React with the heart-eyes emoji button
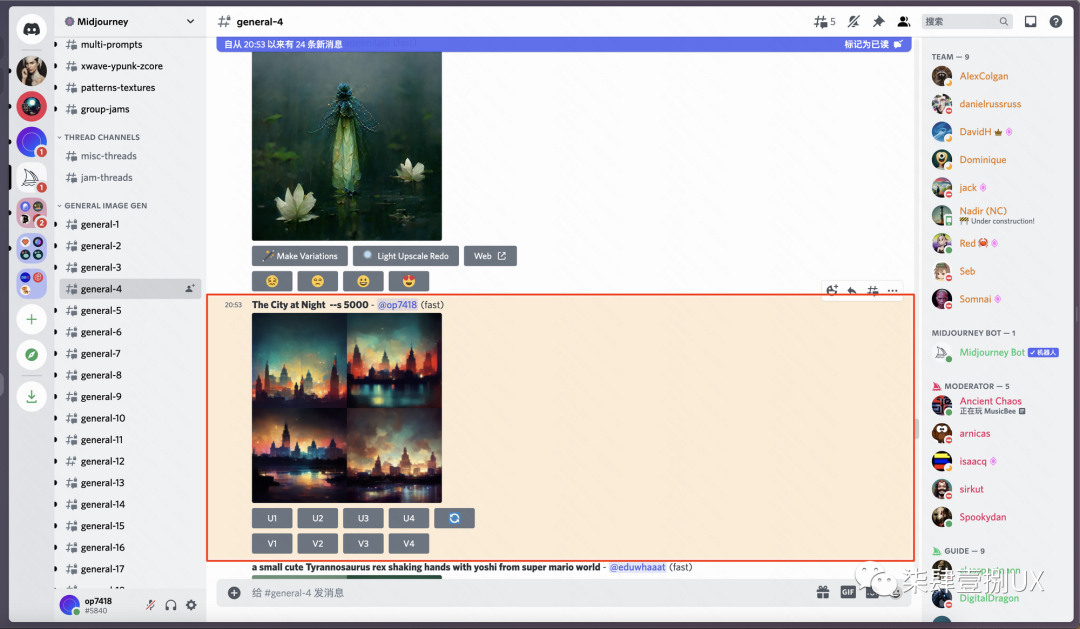The image size is (1080, 629). [409, 281]
